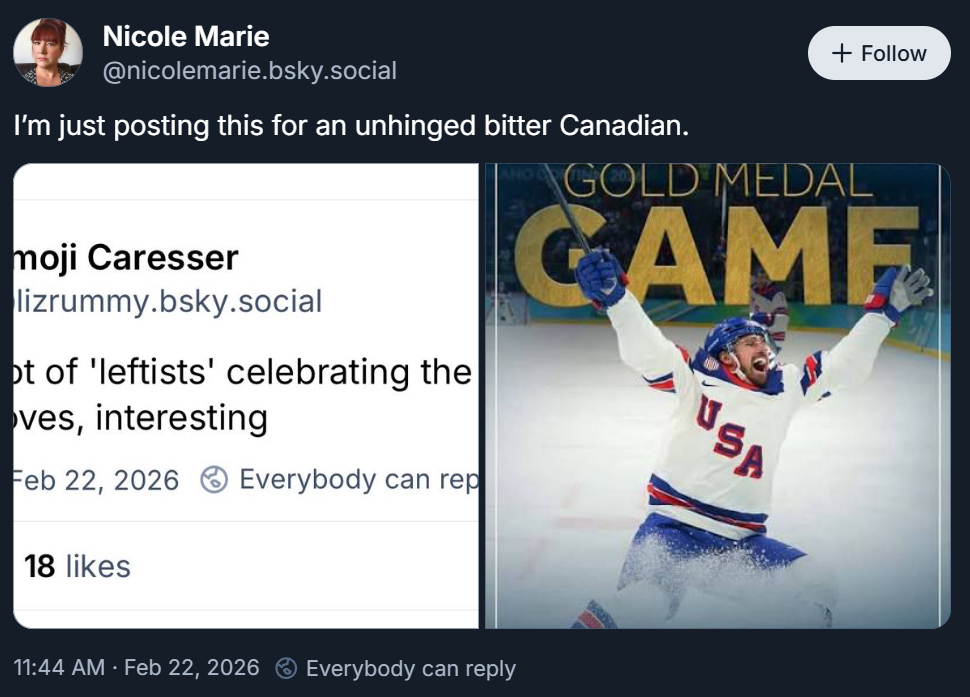Click the 'leftists' celebrating text in the screenshot
970x697 pixels.
click(240, 372)
